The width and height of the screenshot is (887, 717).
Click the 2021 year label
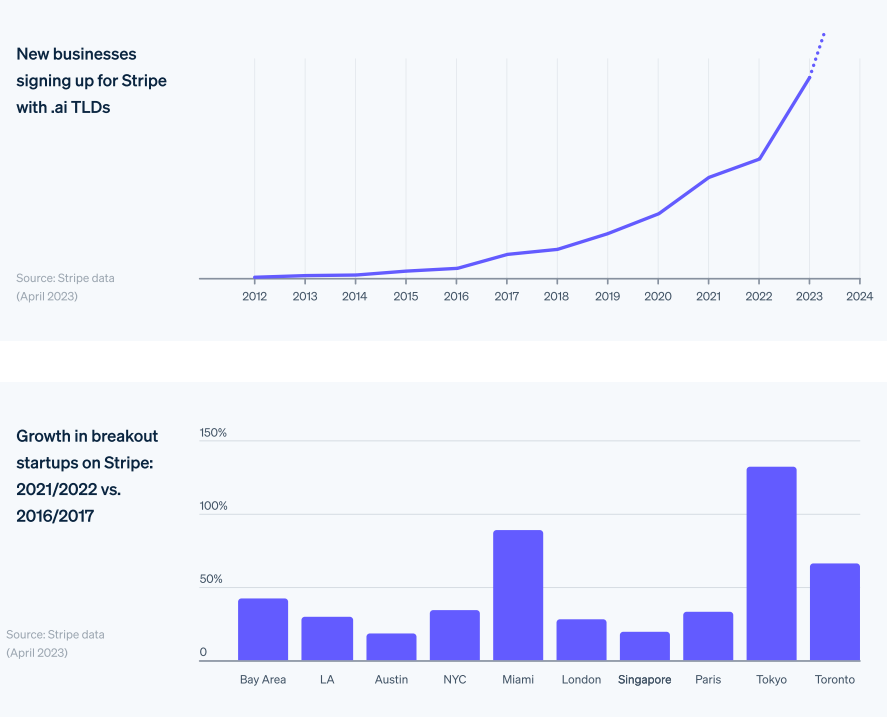pos(708,296)
